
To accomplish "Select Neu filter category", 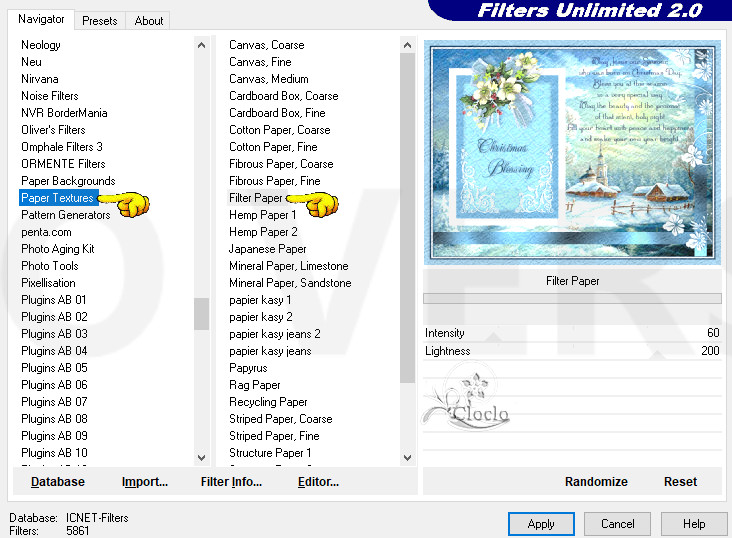I will (x=31, y=62).
